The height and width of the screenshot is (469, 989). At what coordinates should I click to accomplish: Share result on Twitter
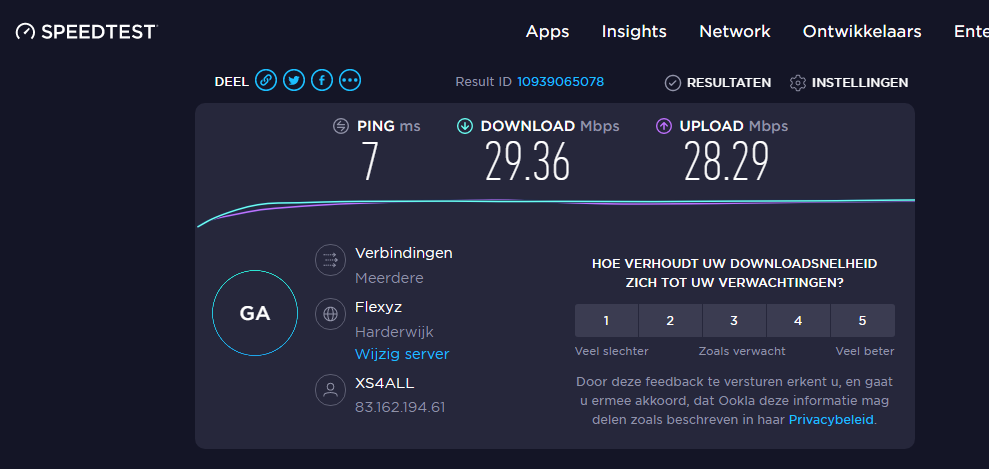(293, 81)
